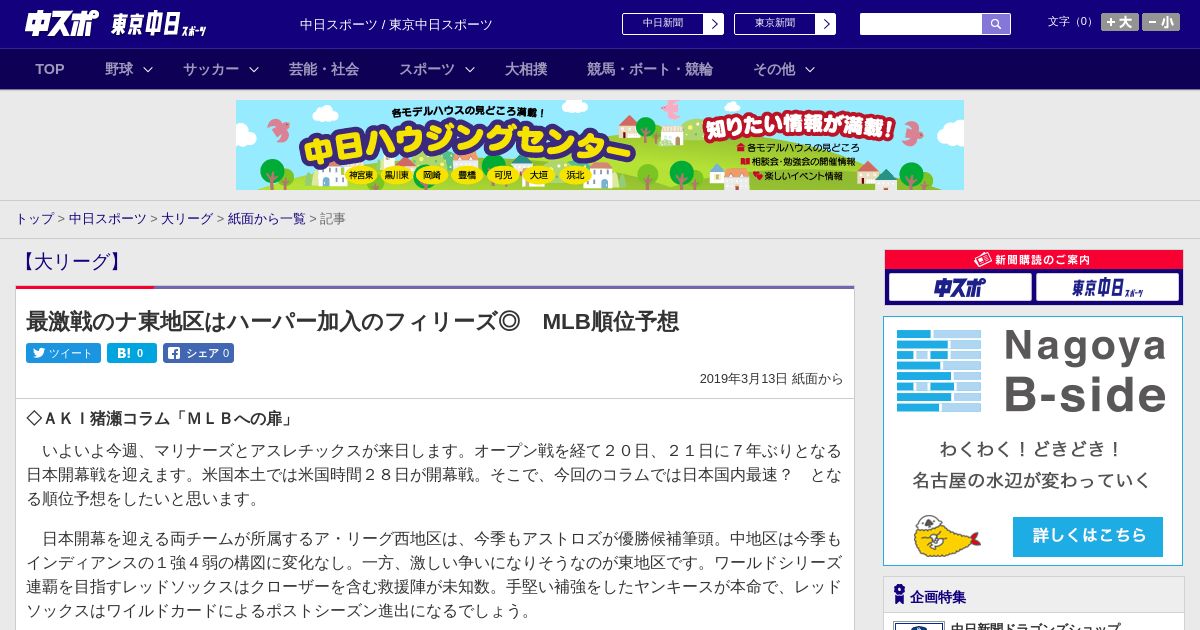Click the 企画特集 heading
1200x630 pixels.
938,596
